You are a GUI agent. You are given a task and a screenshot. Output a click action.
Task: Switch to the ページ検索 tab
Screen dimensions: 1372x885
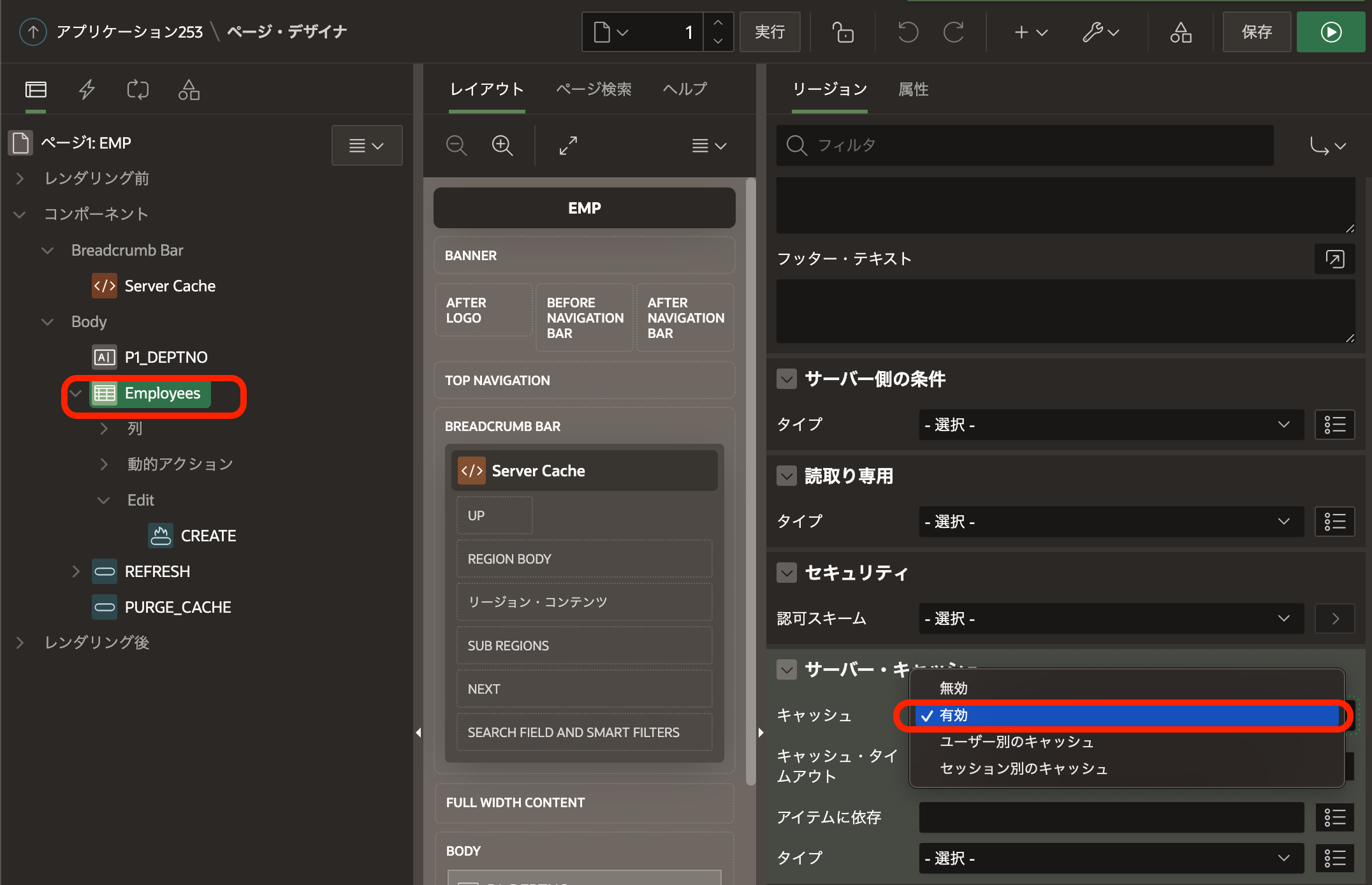[594, 89]
